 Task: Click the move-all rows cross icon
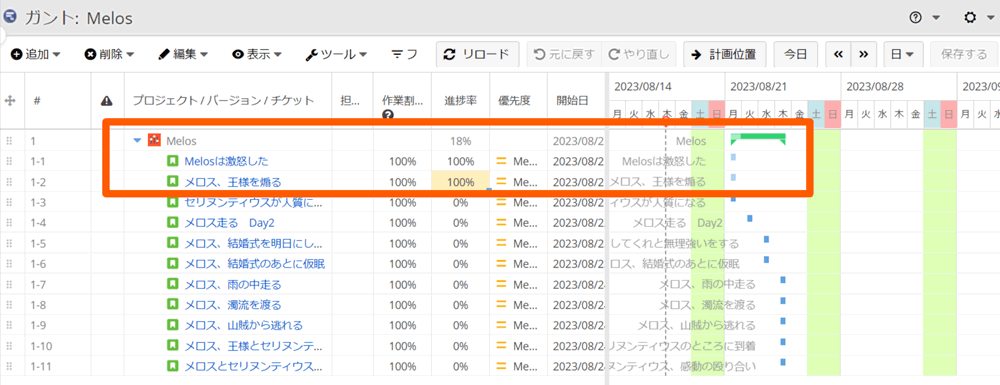point(10,101)
